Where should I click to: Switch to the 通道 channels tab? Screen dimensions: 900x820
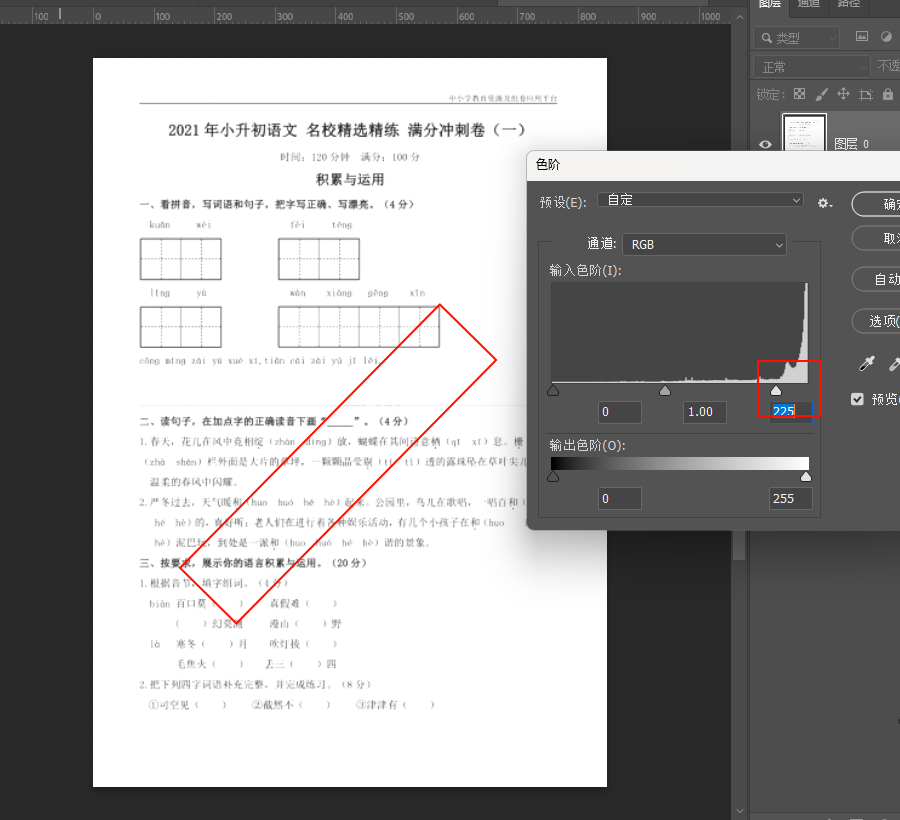809,5
